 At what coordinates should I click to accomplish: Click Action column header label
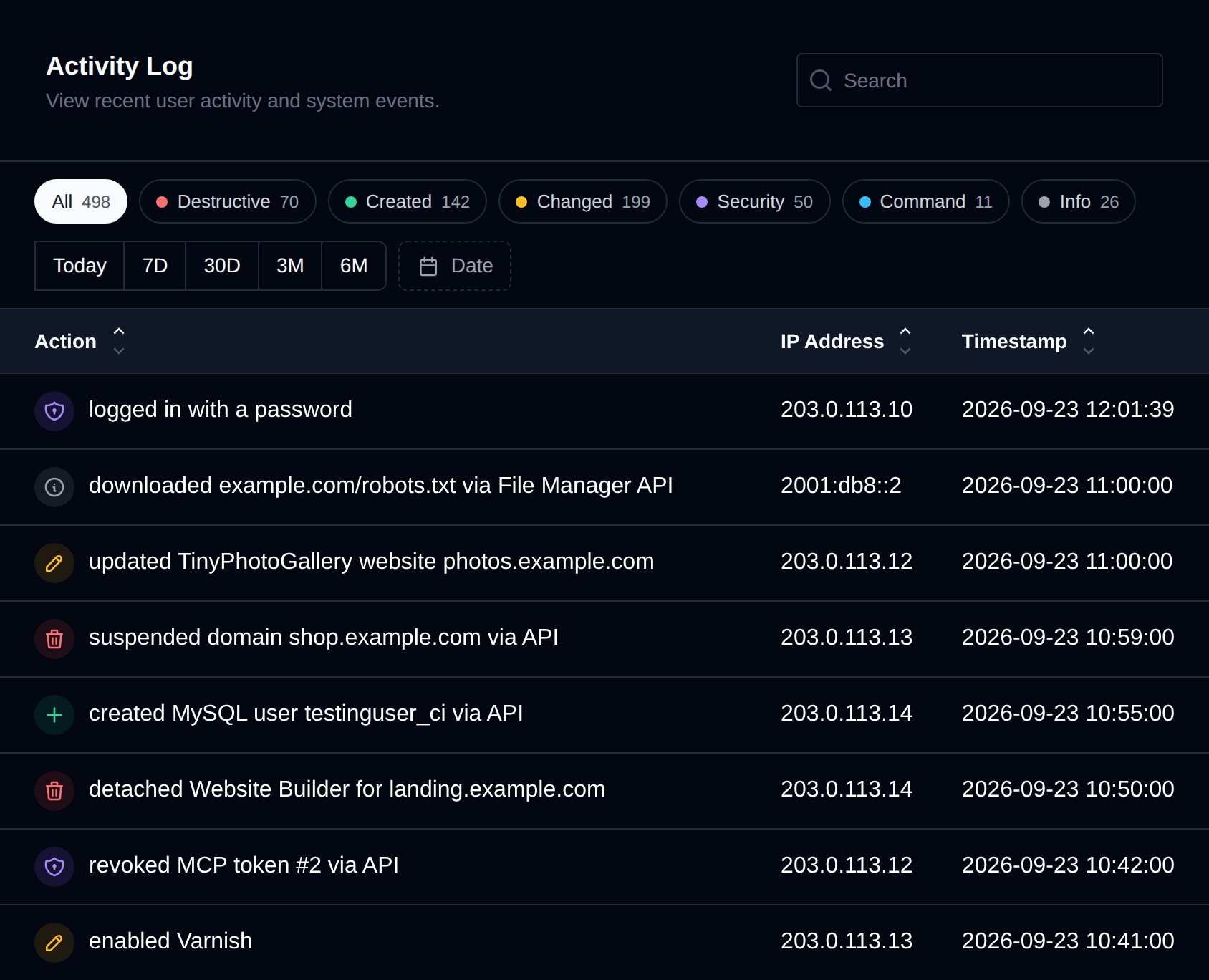66,341
